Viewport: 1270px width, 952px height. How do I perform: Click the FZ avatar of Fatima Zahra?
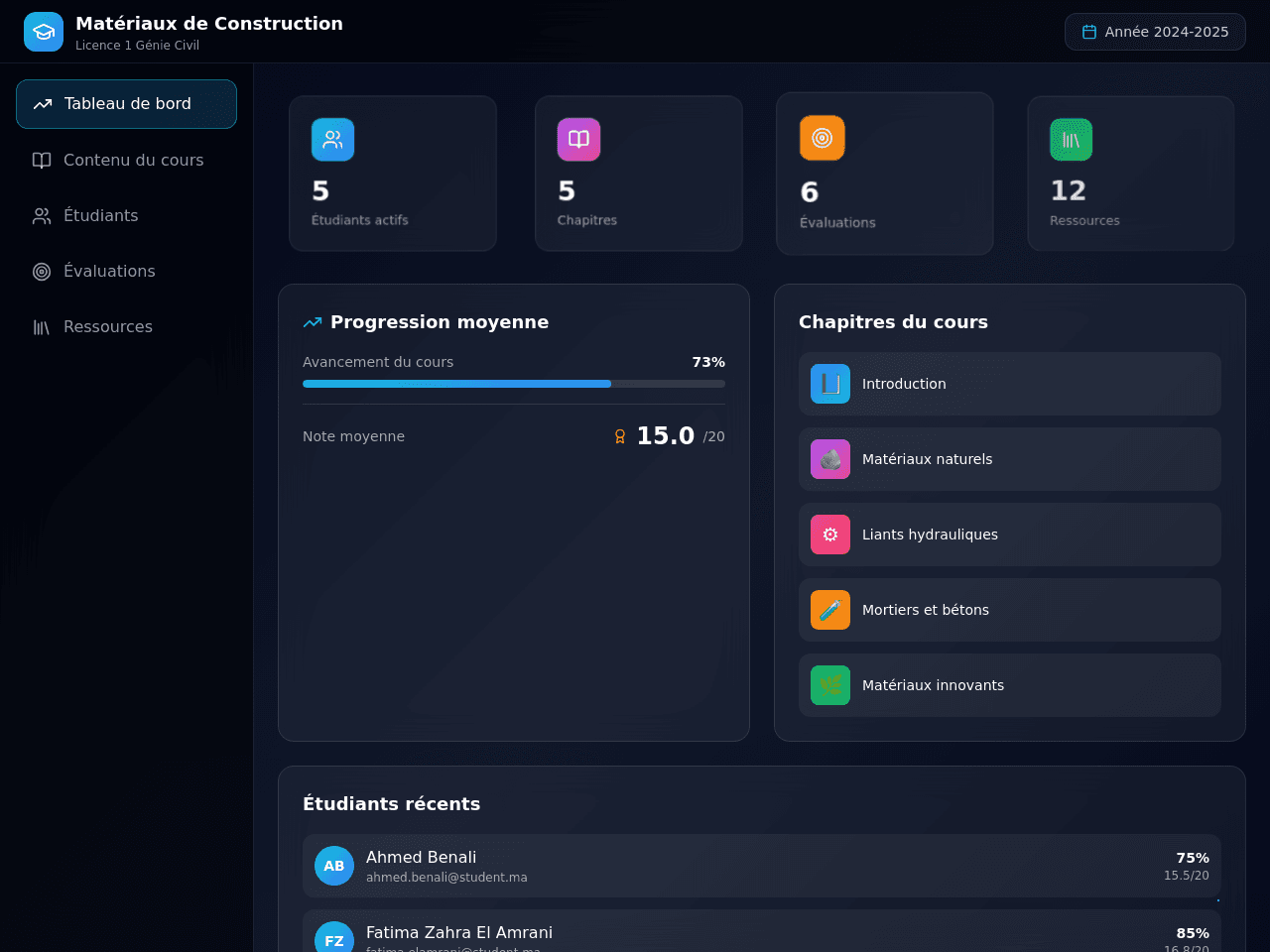click(334, 937)
